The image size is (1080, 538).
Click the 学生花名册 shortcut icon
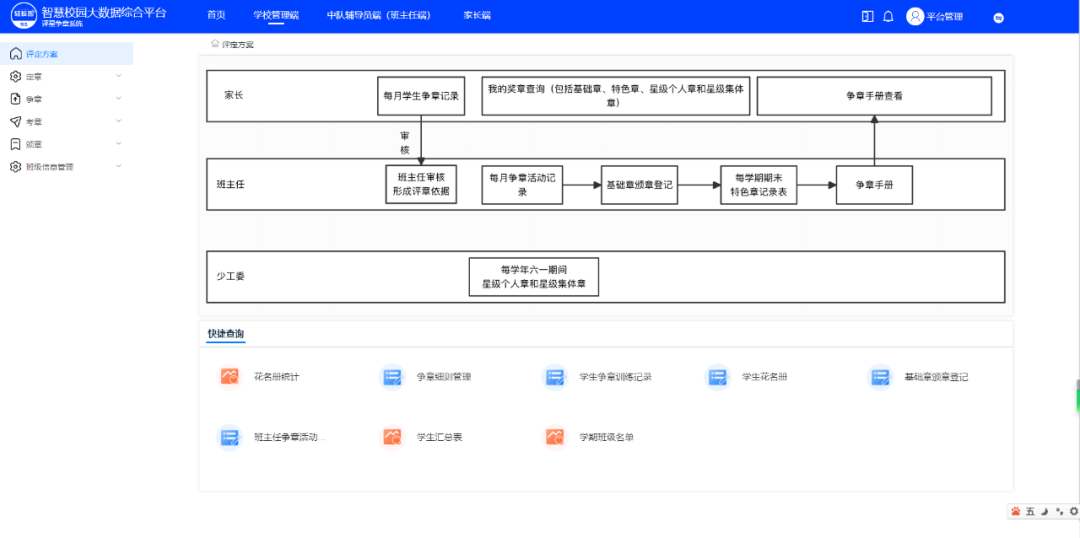[x=717, y=377]
